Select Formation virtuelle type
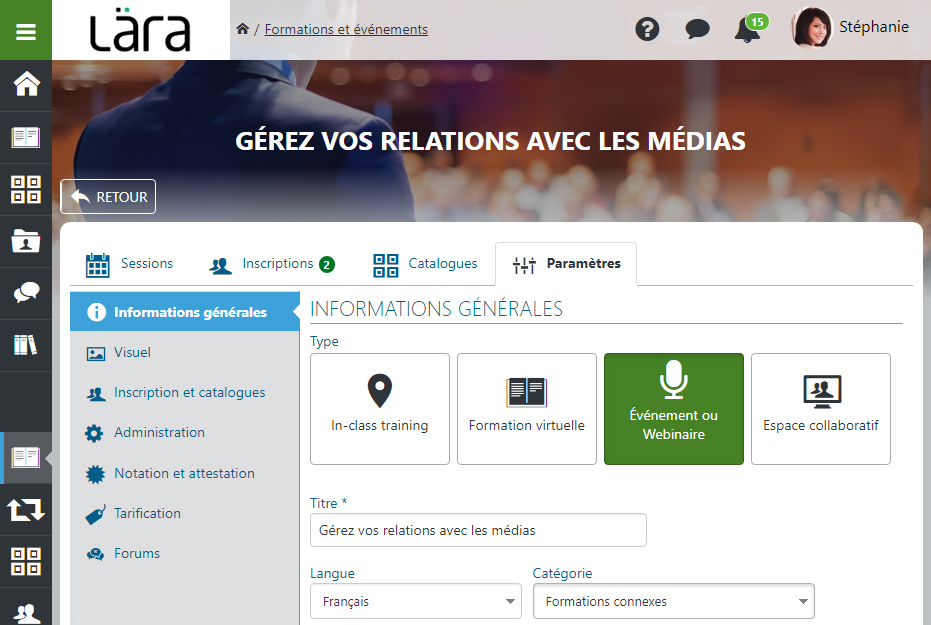Image resolution: width=931 pixels, height=625 pixels. 527,409
